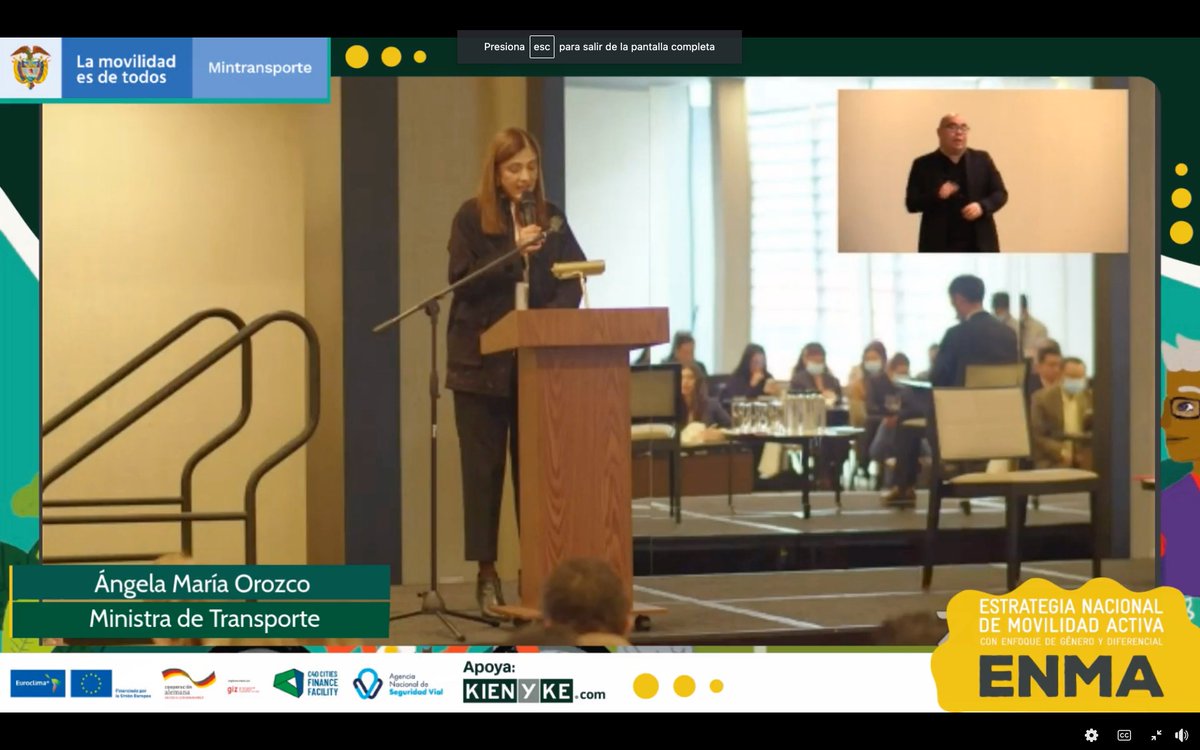Click the ENMA logo text
The height and width of the screenshot is (750, 1200).
[x=1070, y=676]
